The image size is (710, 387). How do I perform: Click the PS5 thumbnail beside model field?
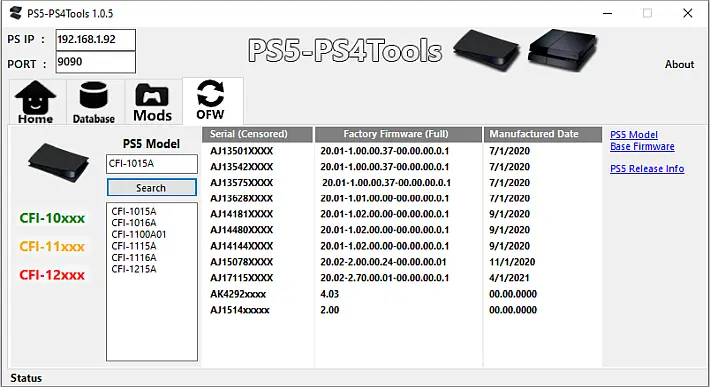(x=58, y=162)
